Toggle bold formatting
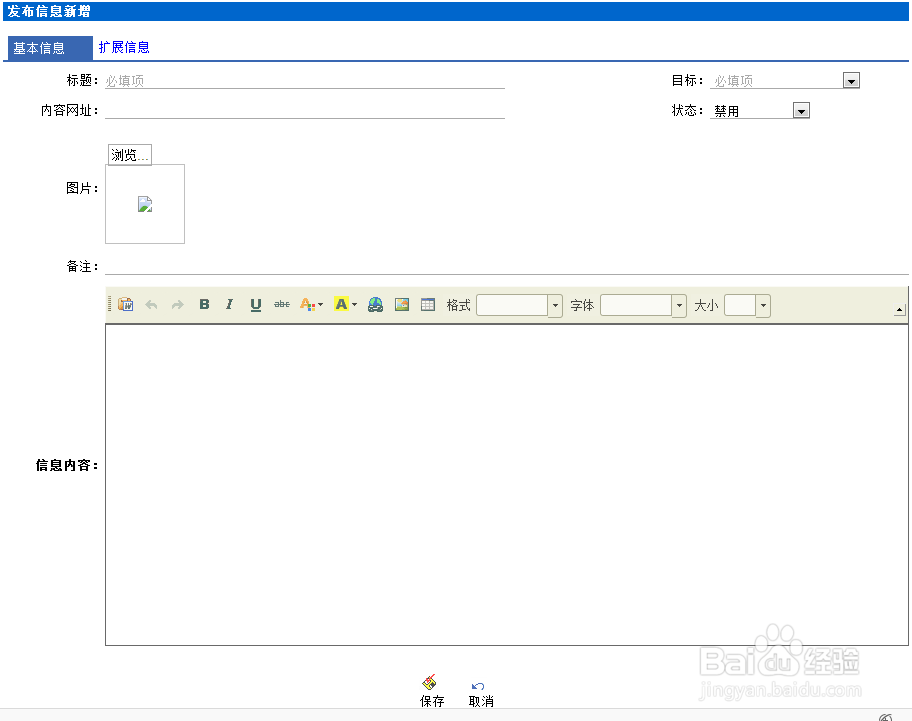Screen dimensions: 912x721 204,304
